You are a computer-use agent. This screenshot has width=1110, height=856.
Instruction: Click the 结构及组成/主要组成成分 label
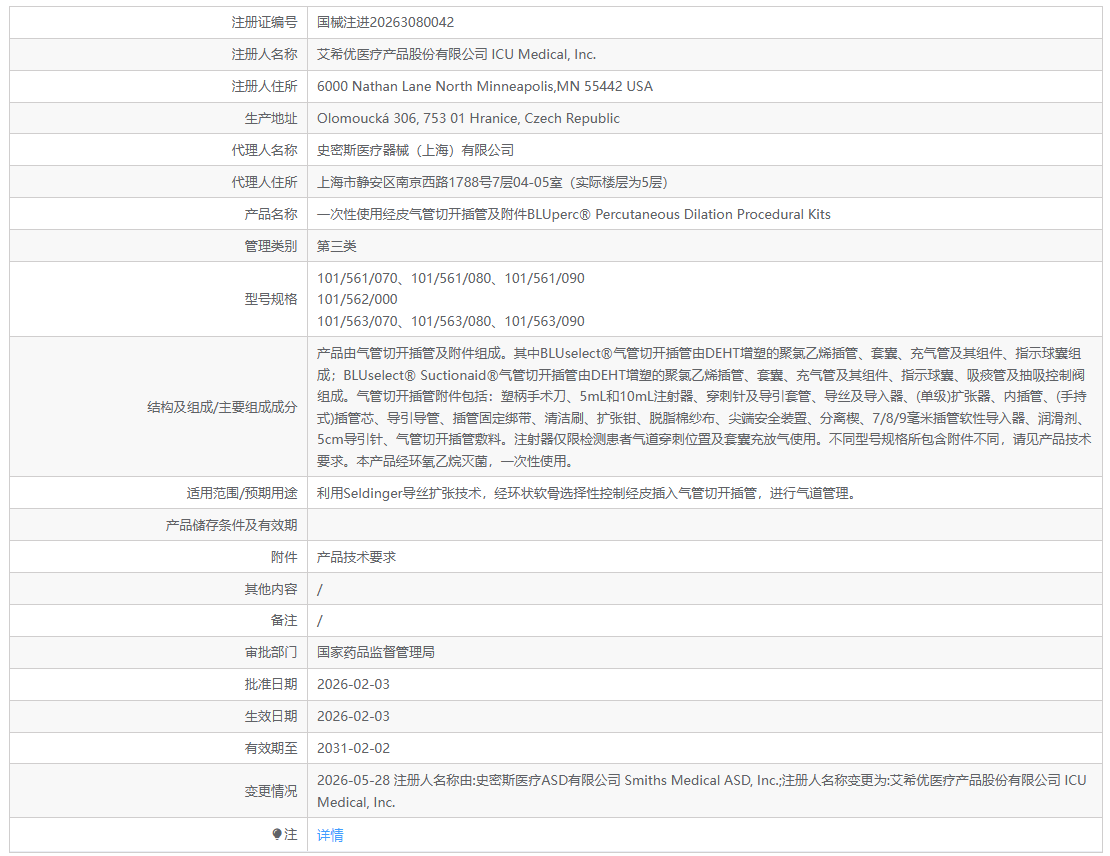(x=222, y=407)
